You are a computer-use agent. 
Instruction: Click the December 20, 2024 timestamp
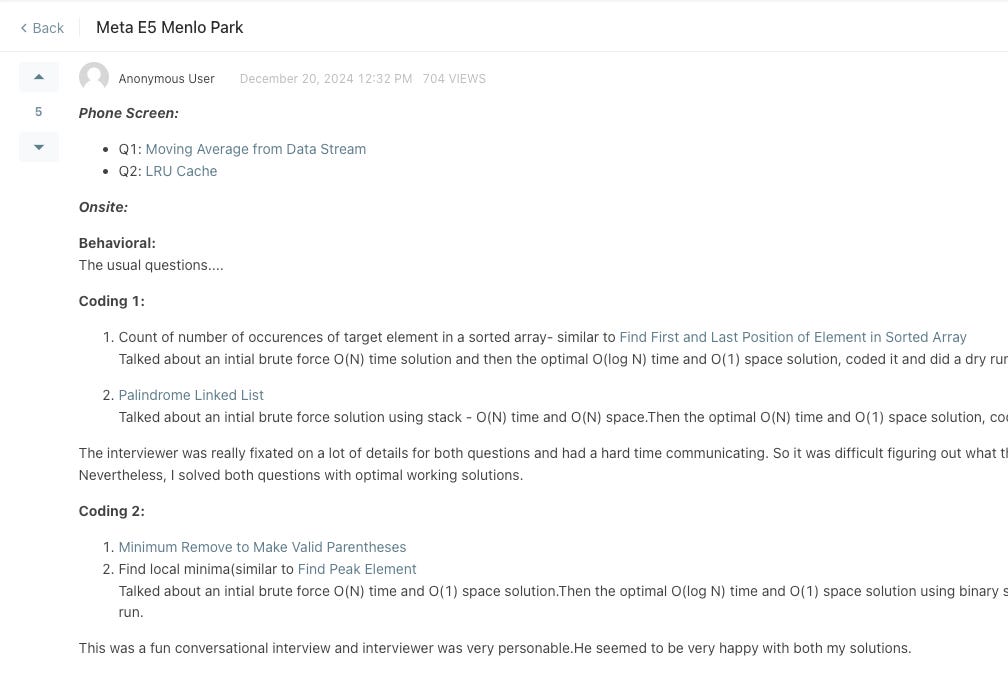(x=325, y=78)
